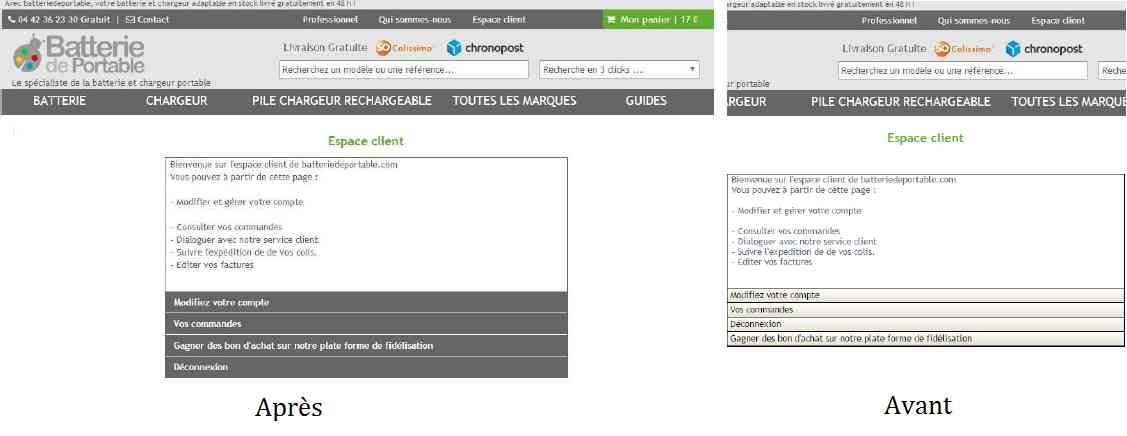This screenshot has height=436, width=1127.
Task: Open CHARGEUR menu in Après screenshot
Action: tap(177, 101)
